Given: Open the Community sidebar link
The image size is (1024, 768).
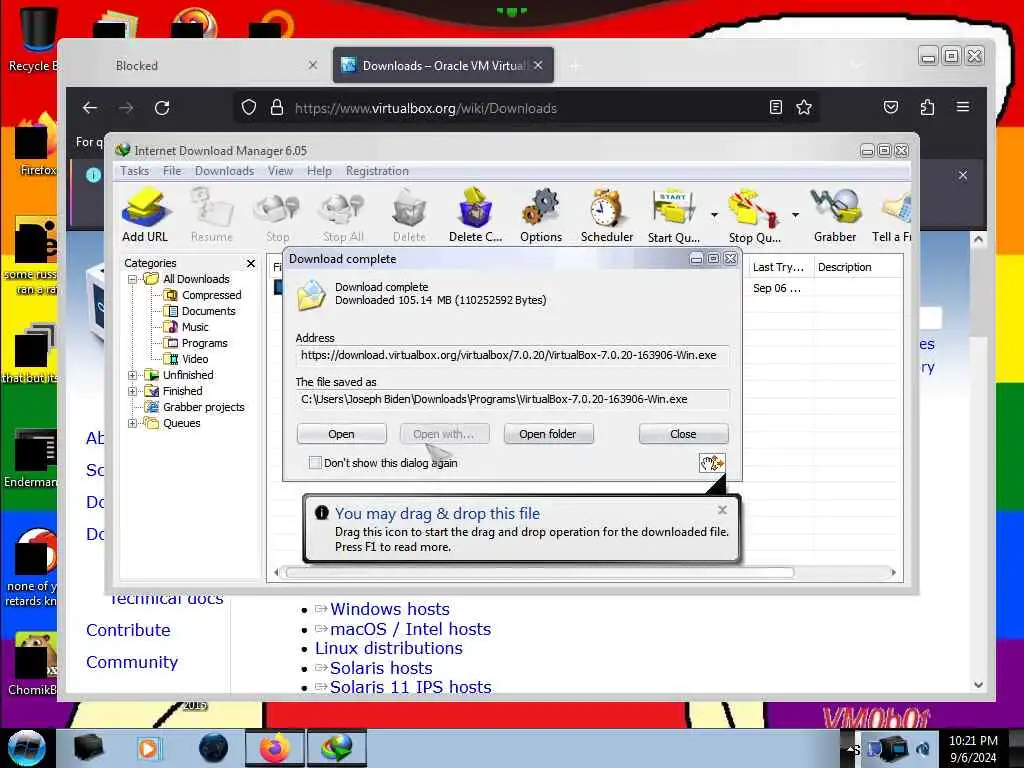Looking at the screenshot, I should pos(132,662).
